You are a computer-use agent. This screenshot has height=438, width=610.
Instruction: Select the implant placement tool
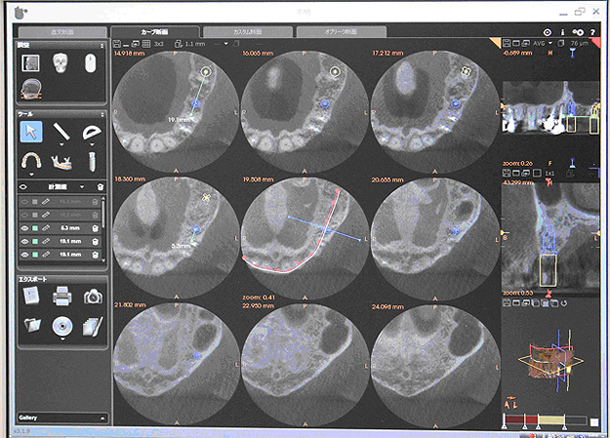click(x=91, y=160)
